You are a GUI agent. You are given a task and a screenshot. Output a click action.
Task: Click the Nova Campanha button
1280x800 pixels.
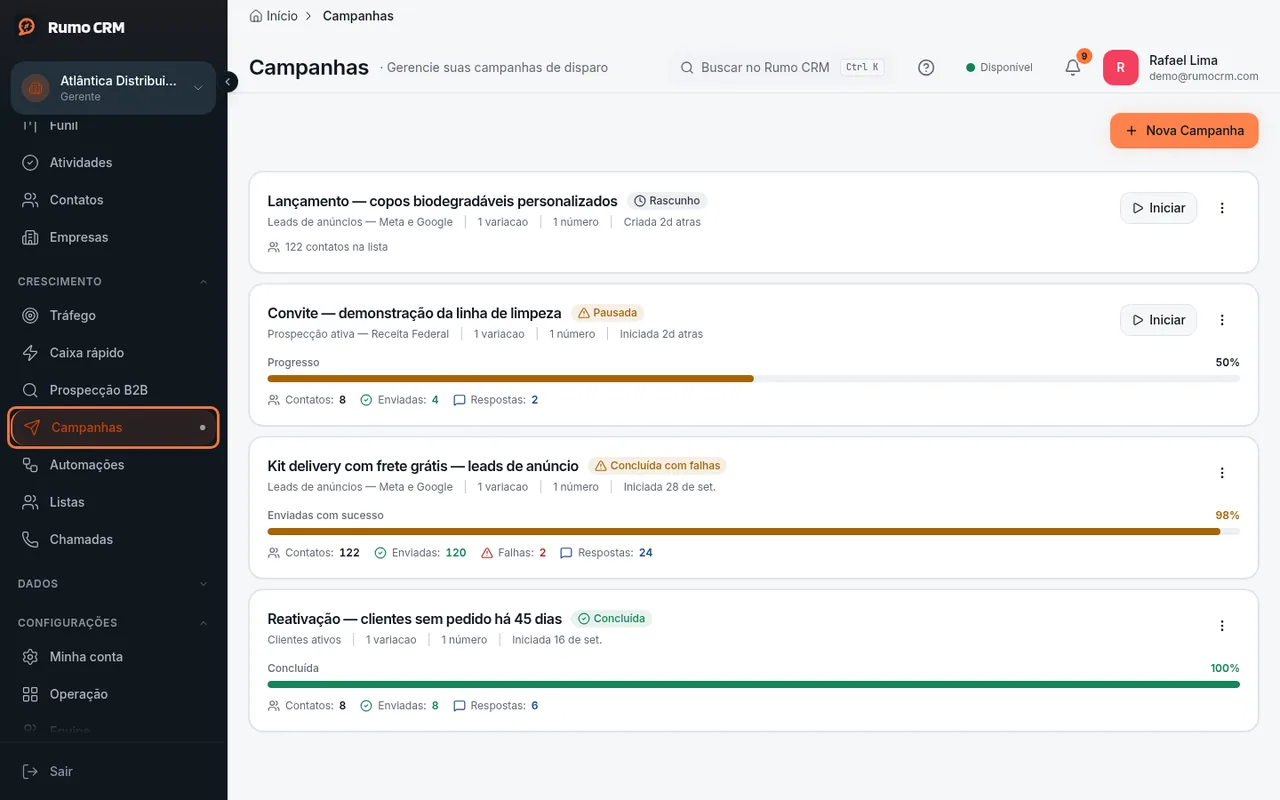[1184, 131]
